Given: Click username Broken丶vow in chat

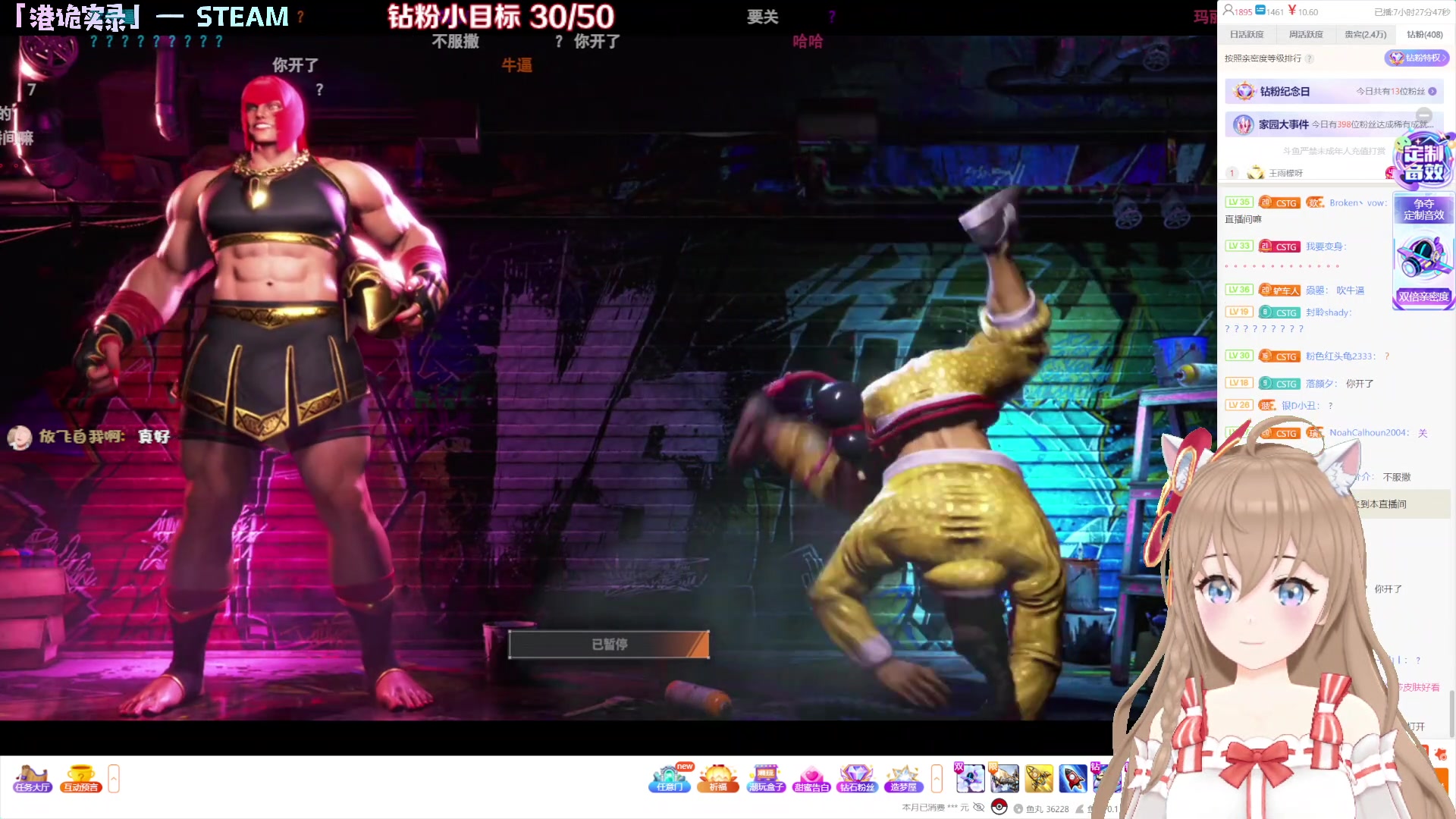Looking at the screenshot, I should pyautogui.click(x=1357, y=202).
